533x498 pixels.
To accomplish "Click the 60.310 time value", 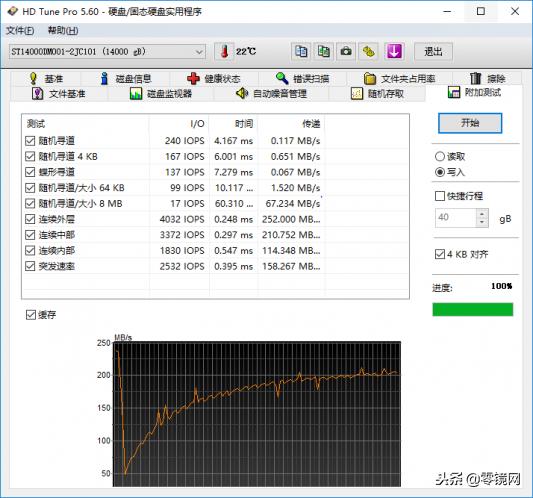I will (x=234, y=204).
